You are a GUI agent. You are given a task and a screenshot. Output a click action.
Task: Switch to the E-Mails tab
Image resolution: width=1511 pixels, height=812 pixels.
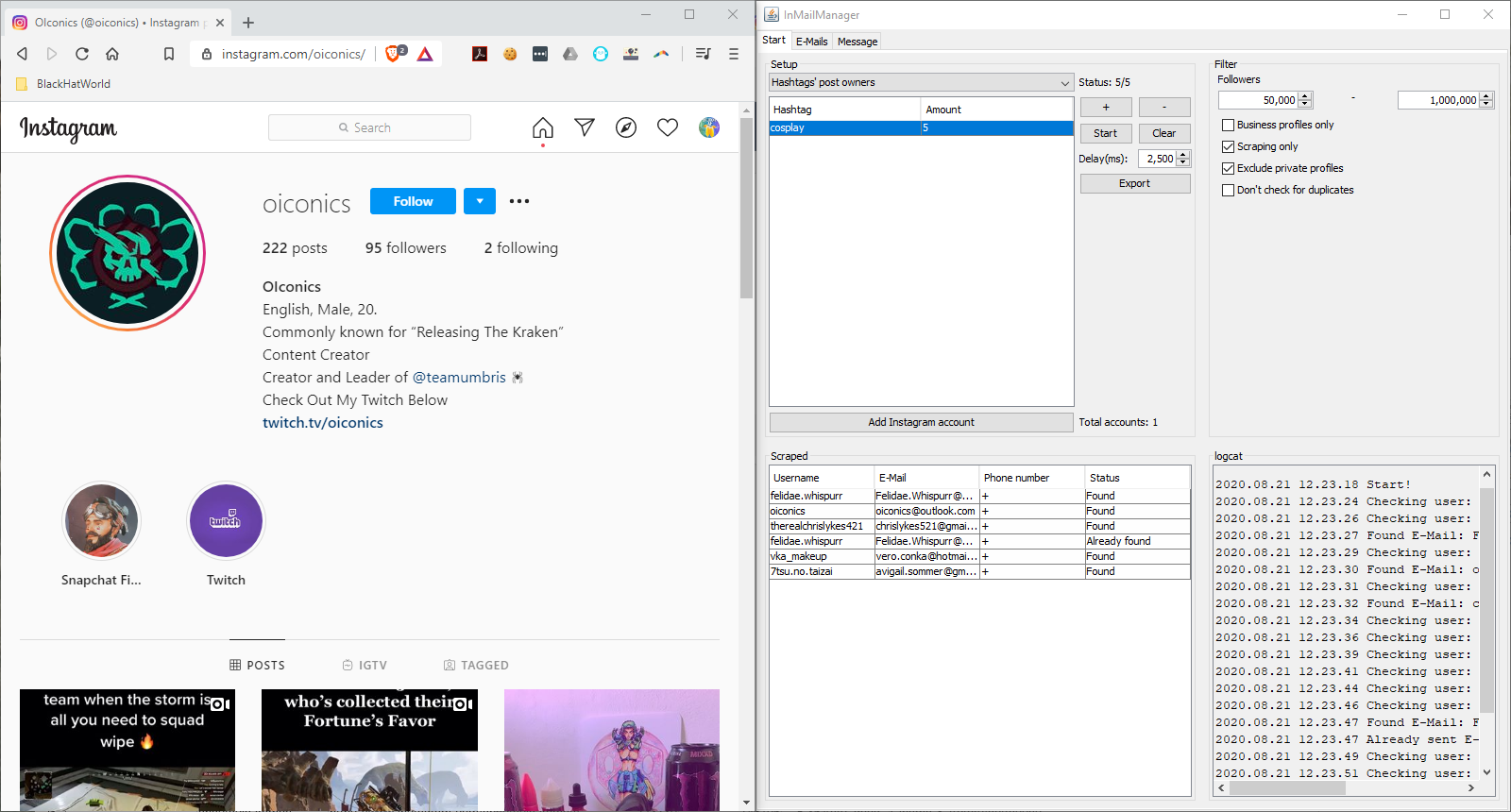pos(811,42)
